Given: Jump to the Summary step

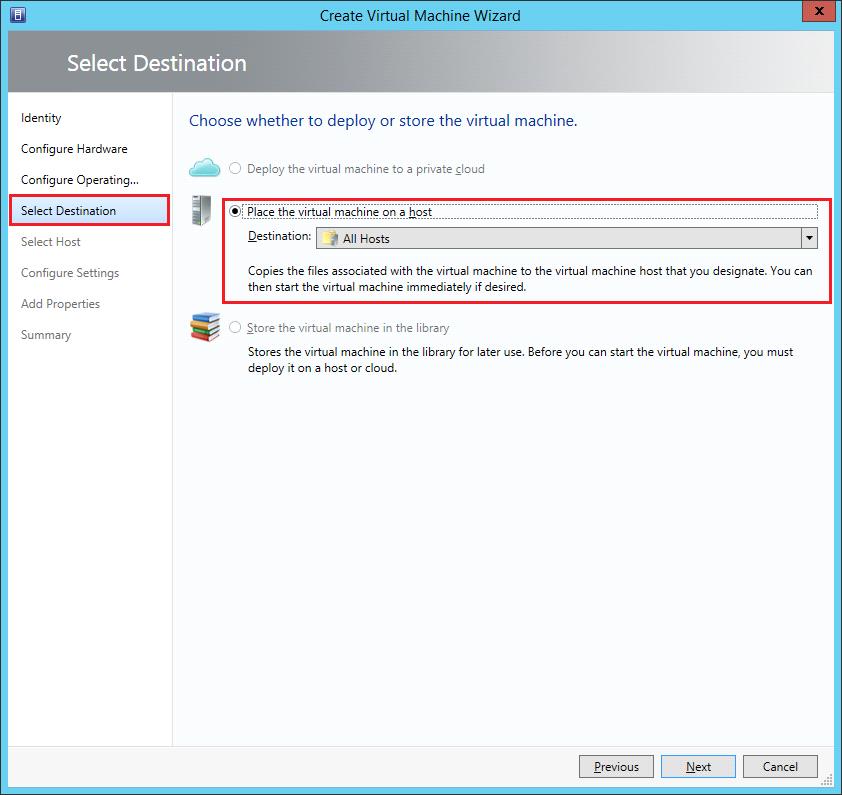Looking at the screenshot, I should [46, 335].
